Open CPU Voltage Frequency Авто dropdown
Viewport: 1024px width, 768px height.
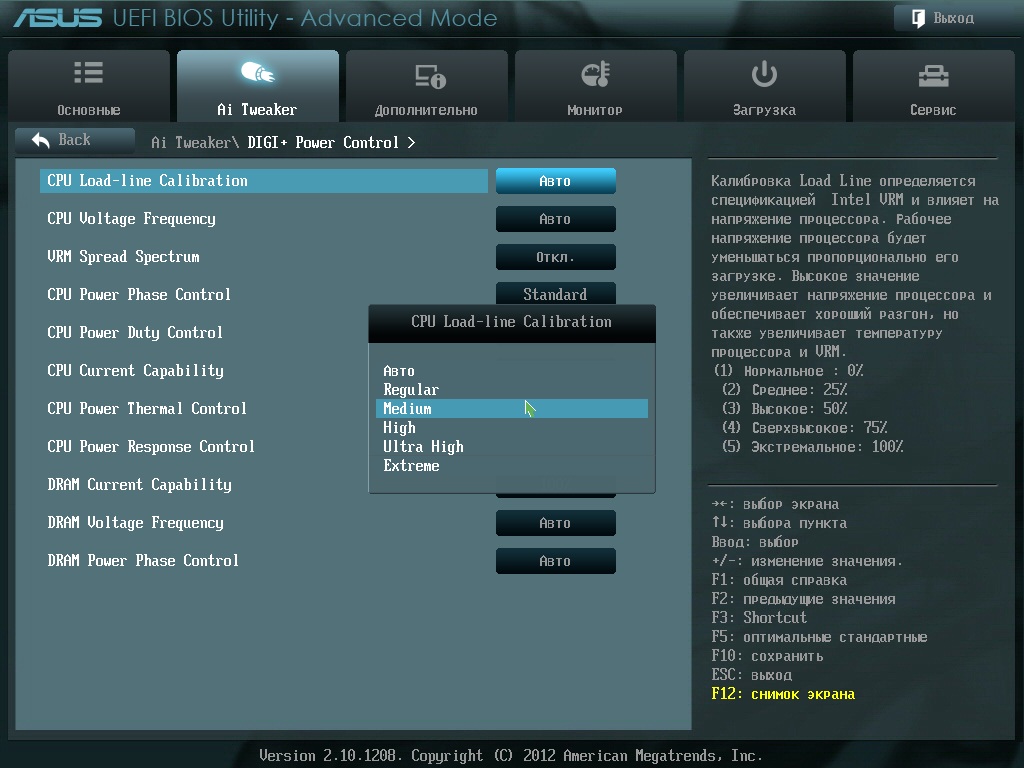coord(556,219)
